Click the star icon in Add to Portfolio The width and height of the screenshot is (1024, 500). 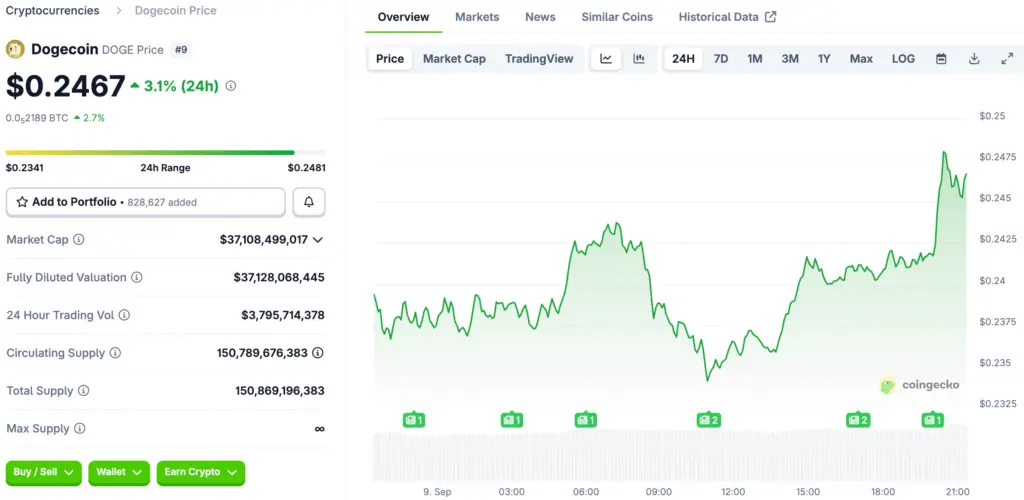coord(22,202)
